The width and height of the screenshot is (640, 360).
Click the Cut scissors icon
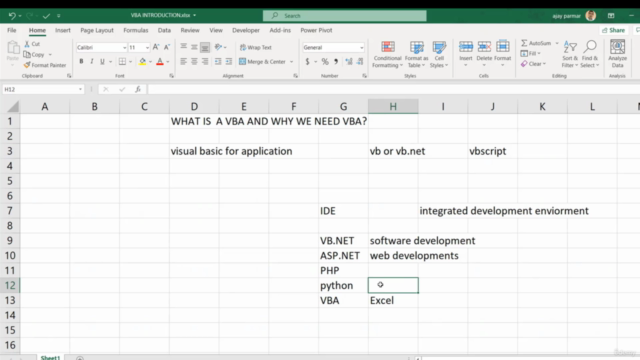(x=27, y=44)
